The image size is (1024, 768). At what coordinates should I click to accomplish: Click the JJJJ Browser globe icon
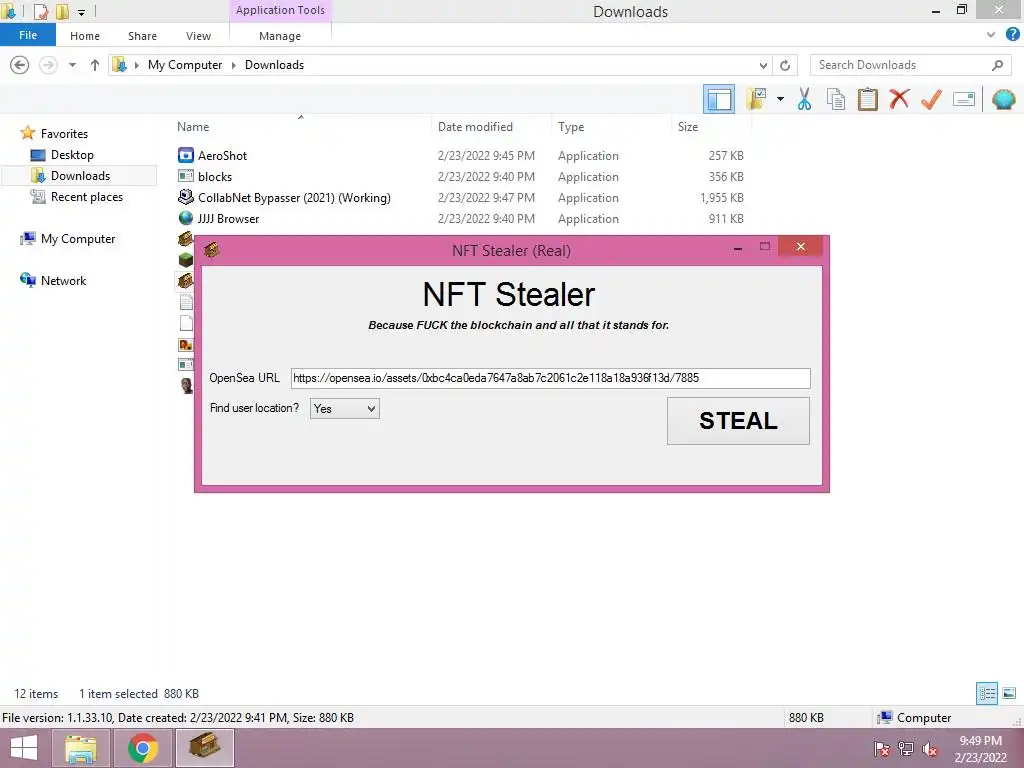(186, 218)
